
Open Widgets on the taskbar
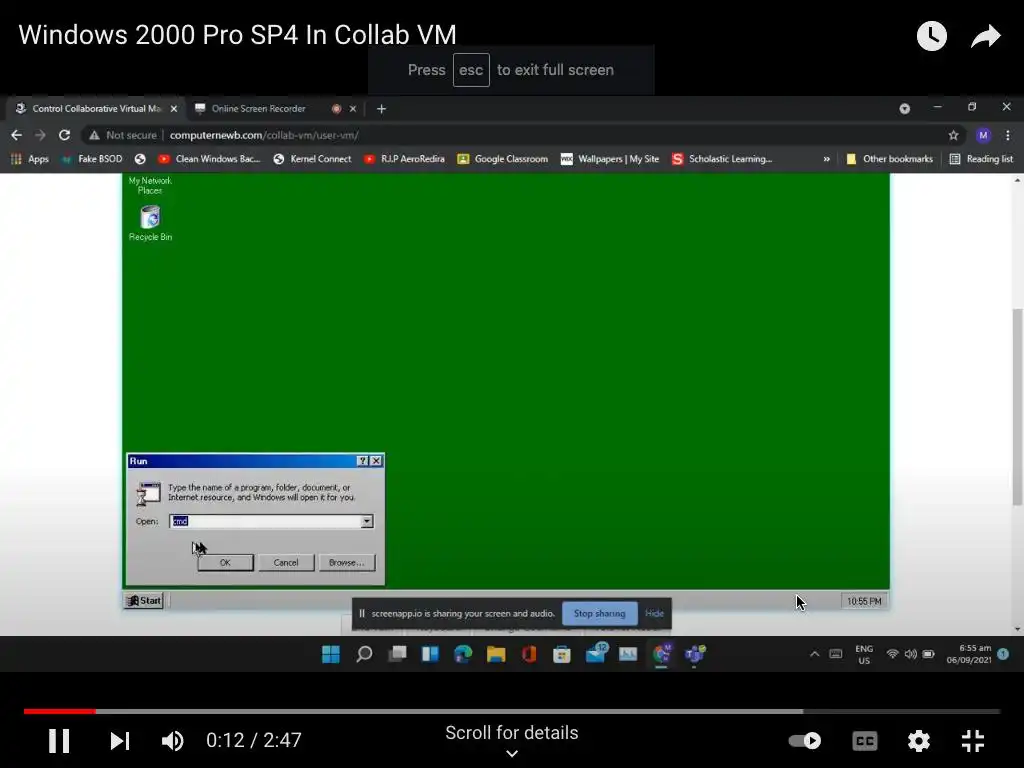point(430,654)
